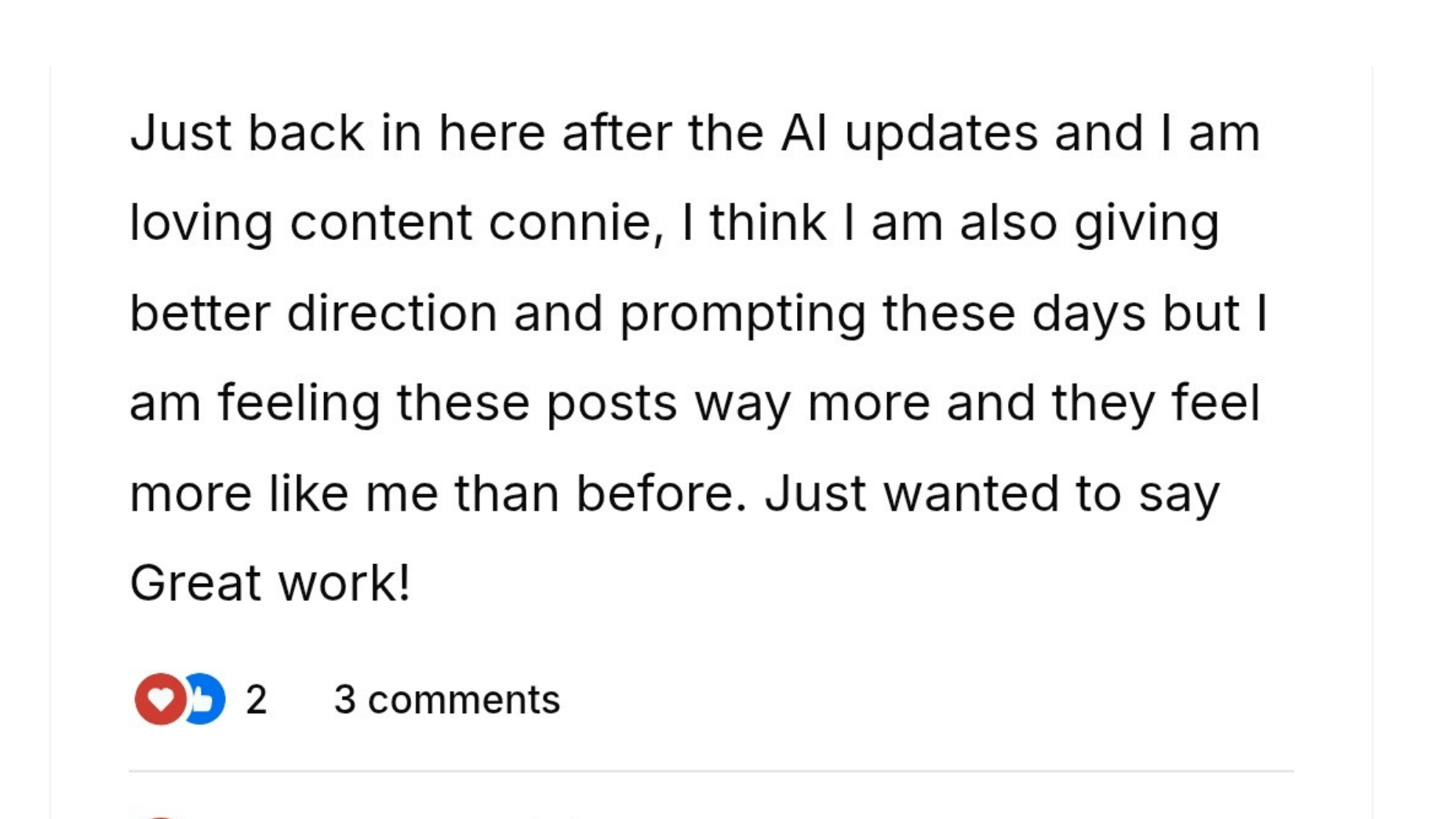The image size is (1456, 819).
Task: Click the word "updates" in first line
Action: 941,134
